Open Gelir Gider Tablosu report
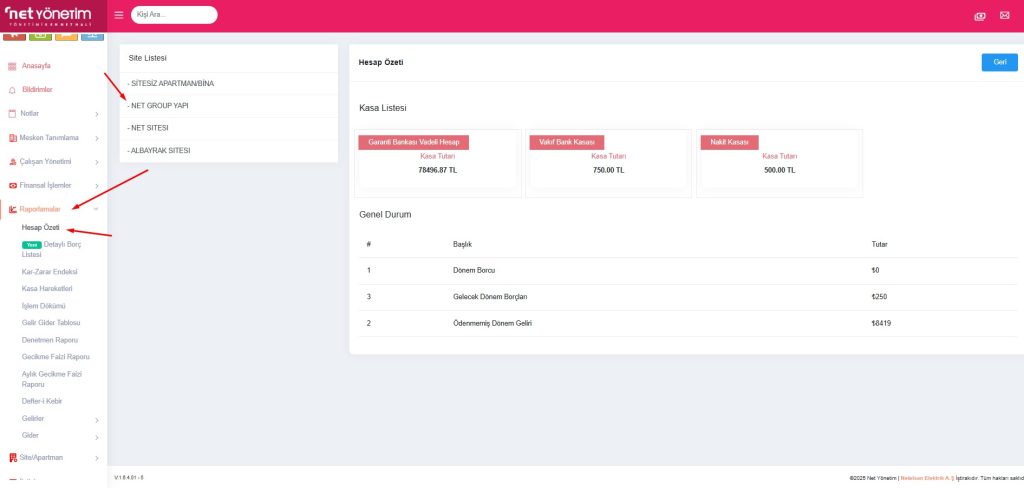The height and width of the screenshot is (488, 1024). 50,323
